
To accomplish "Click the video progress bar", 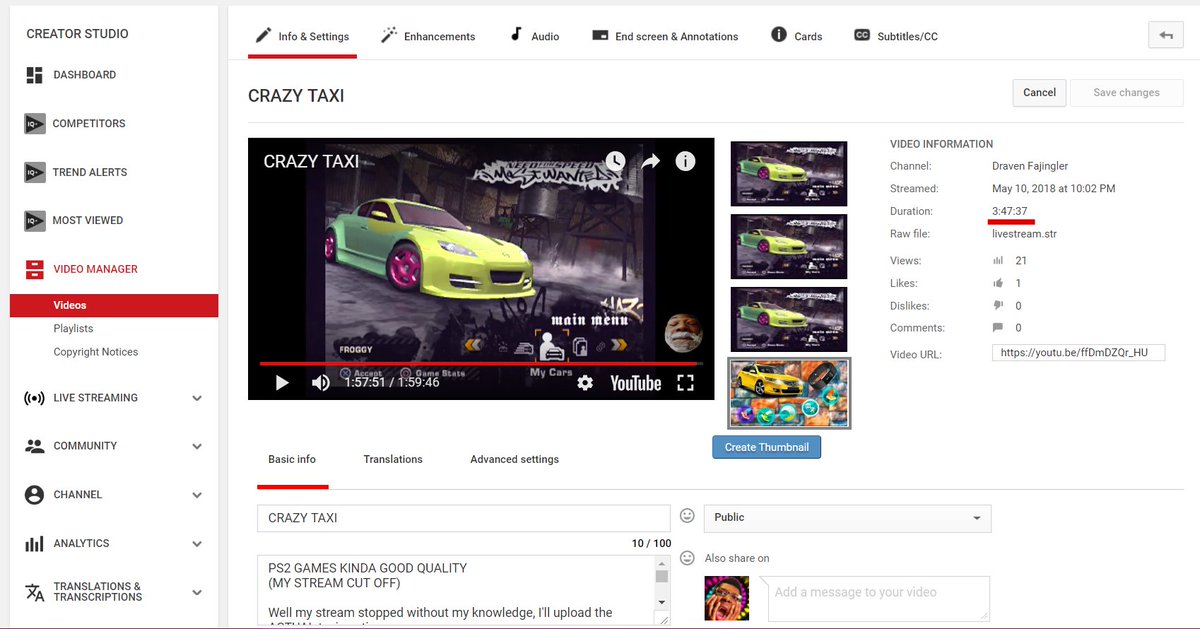I will 481,364.
